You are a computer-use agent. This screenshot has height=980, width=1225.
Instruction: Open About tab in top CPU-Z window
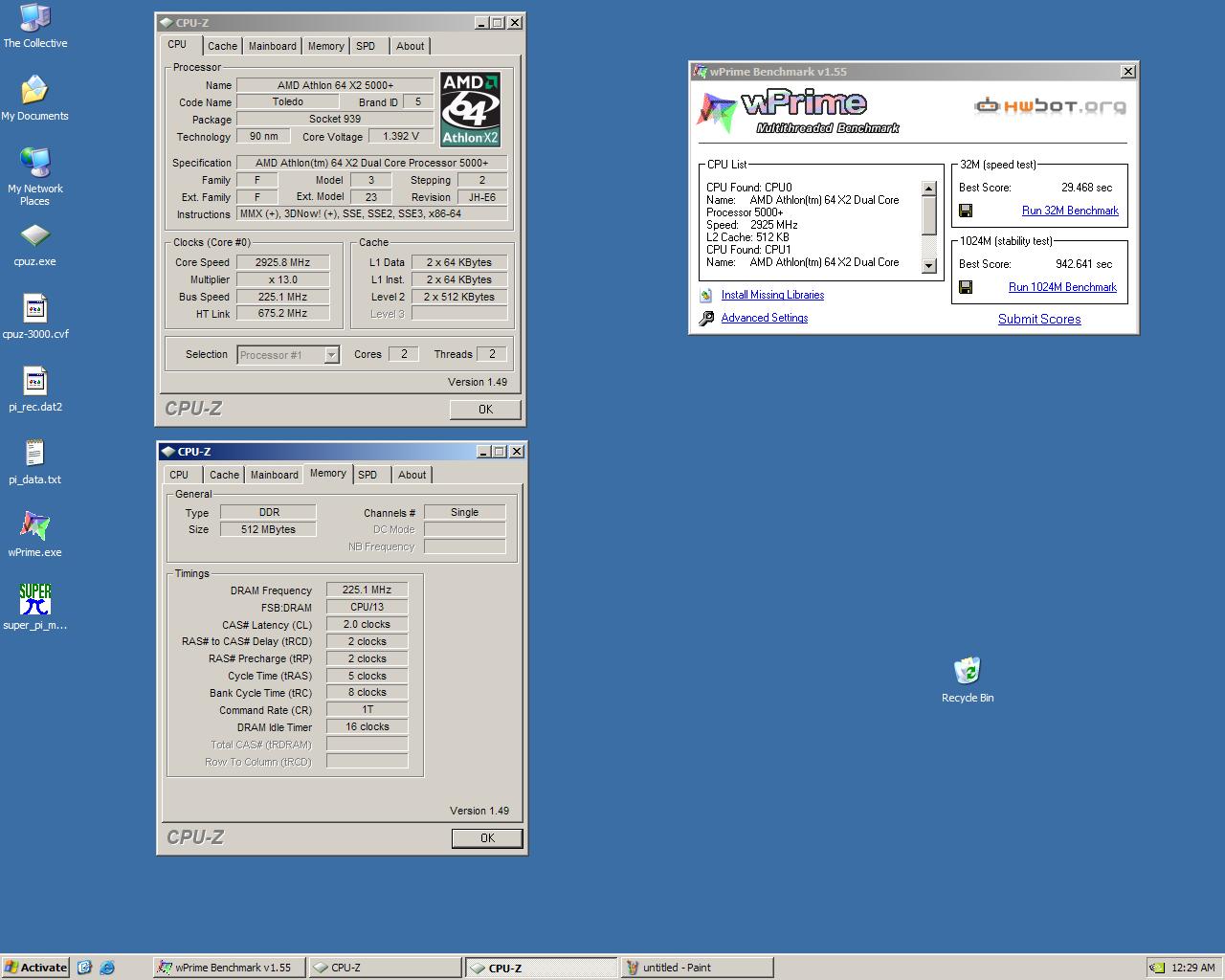click(410, 46)
